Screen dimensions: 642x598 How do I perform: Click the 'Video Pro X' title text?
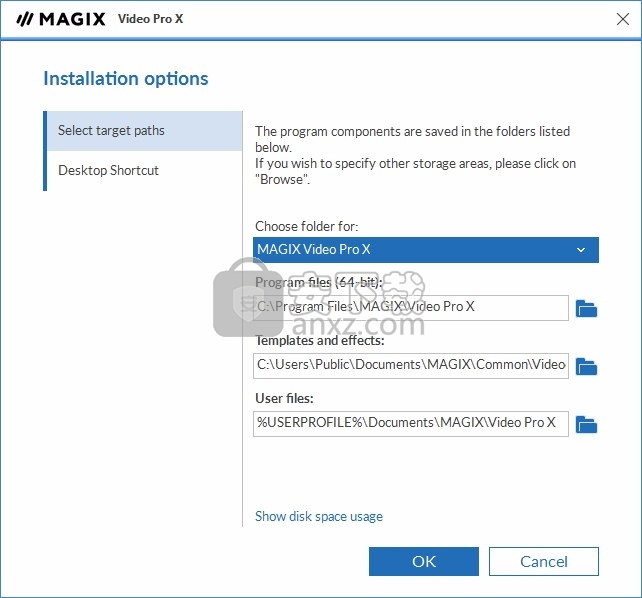tap(151, 19)
